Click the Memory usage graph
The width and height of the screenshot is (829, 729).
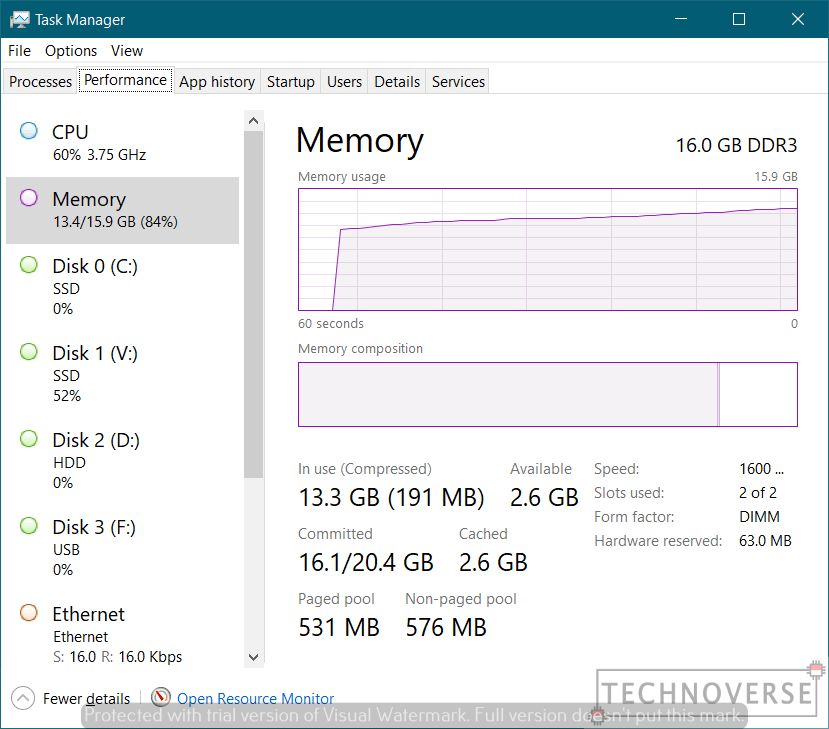click(x=547, y=249)
